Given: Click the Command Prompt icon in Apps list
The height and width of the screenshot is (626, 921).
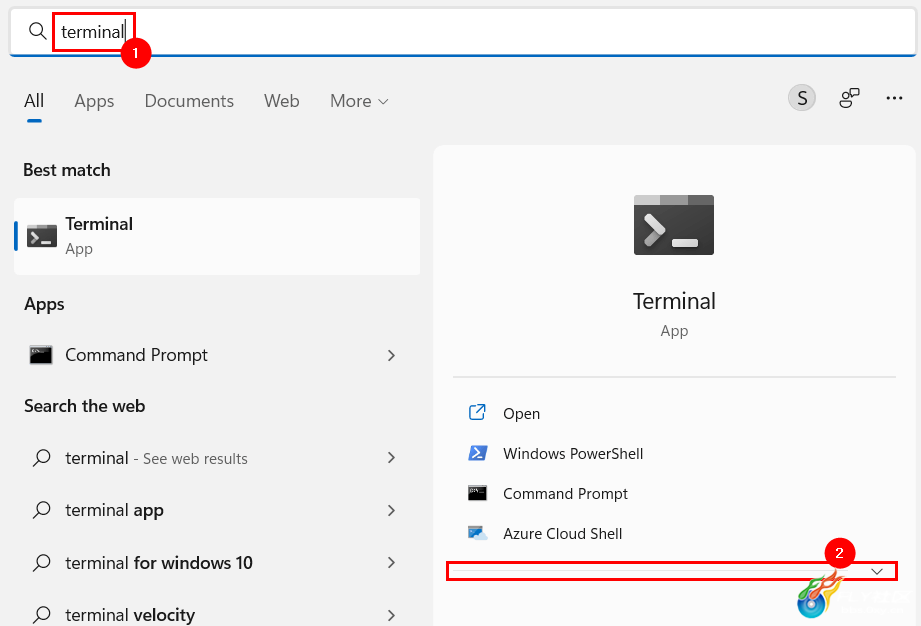Looking at the screenshot, I should (41, 355).
